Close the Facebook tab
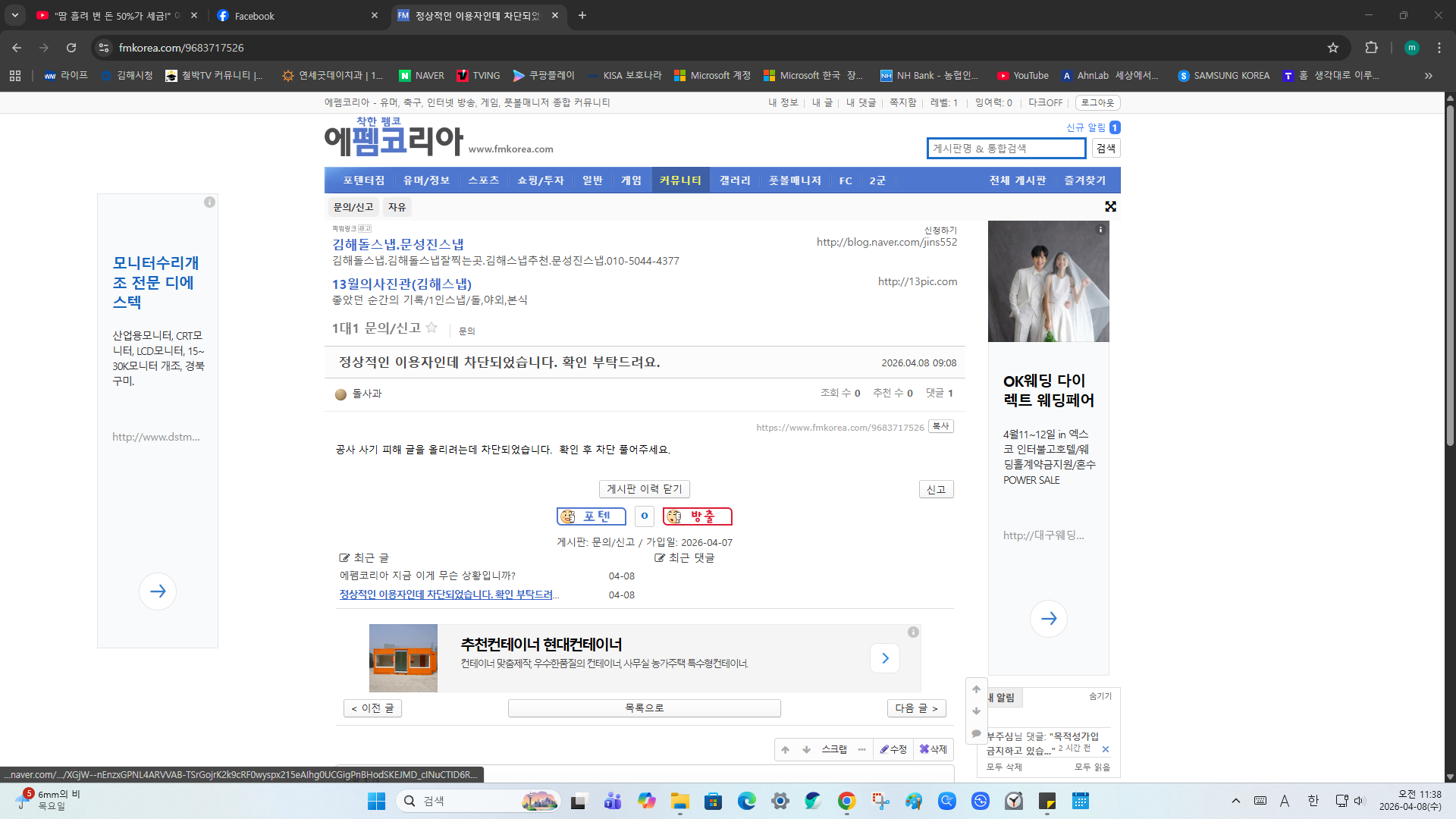The width and height of the screenshot is (1456, 819). click(375, 15)
